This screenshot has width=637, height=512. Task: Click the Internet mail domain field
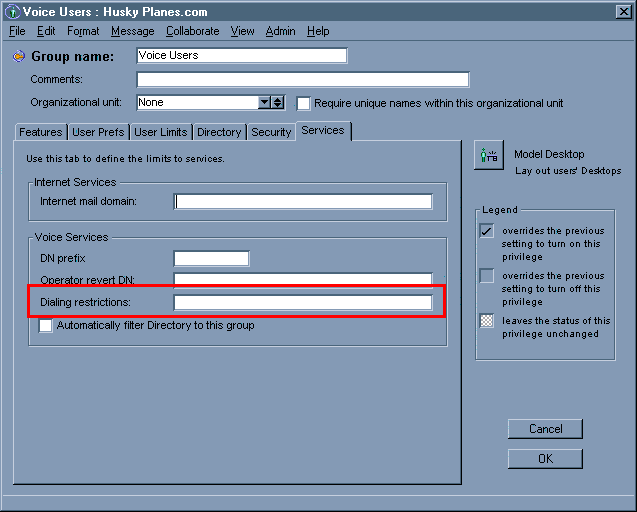[303, 201]
